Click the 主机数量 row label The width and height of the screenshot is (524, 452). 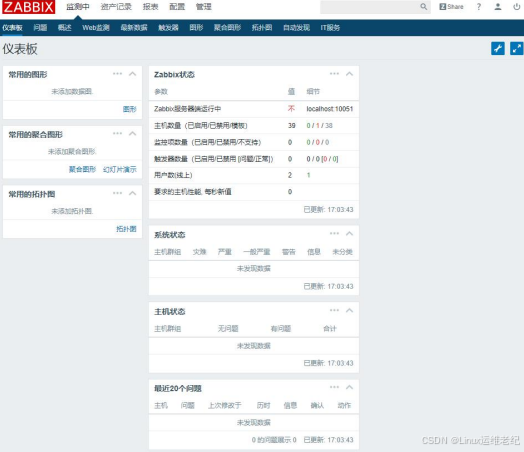(201, 126)
